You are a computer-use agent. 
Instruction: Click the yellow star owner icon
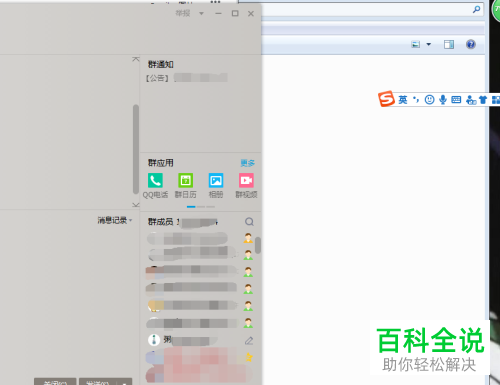click(249, 357)
